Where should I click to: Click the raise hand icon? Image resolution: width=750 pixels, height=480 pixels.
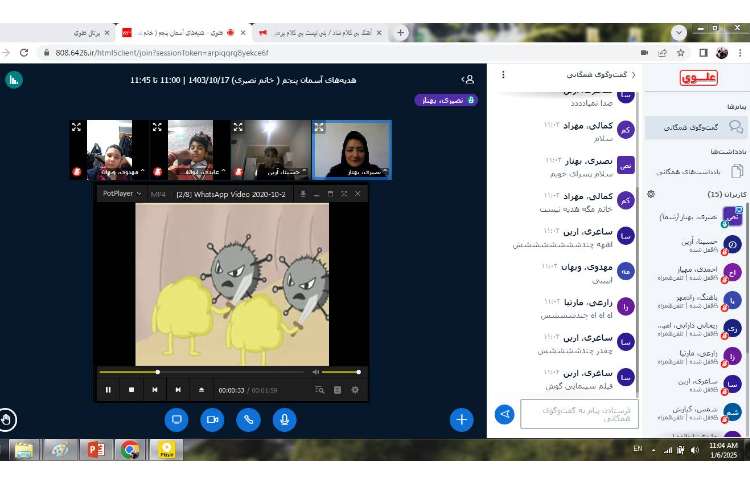coord(8,419)
